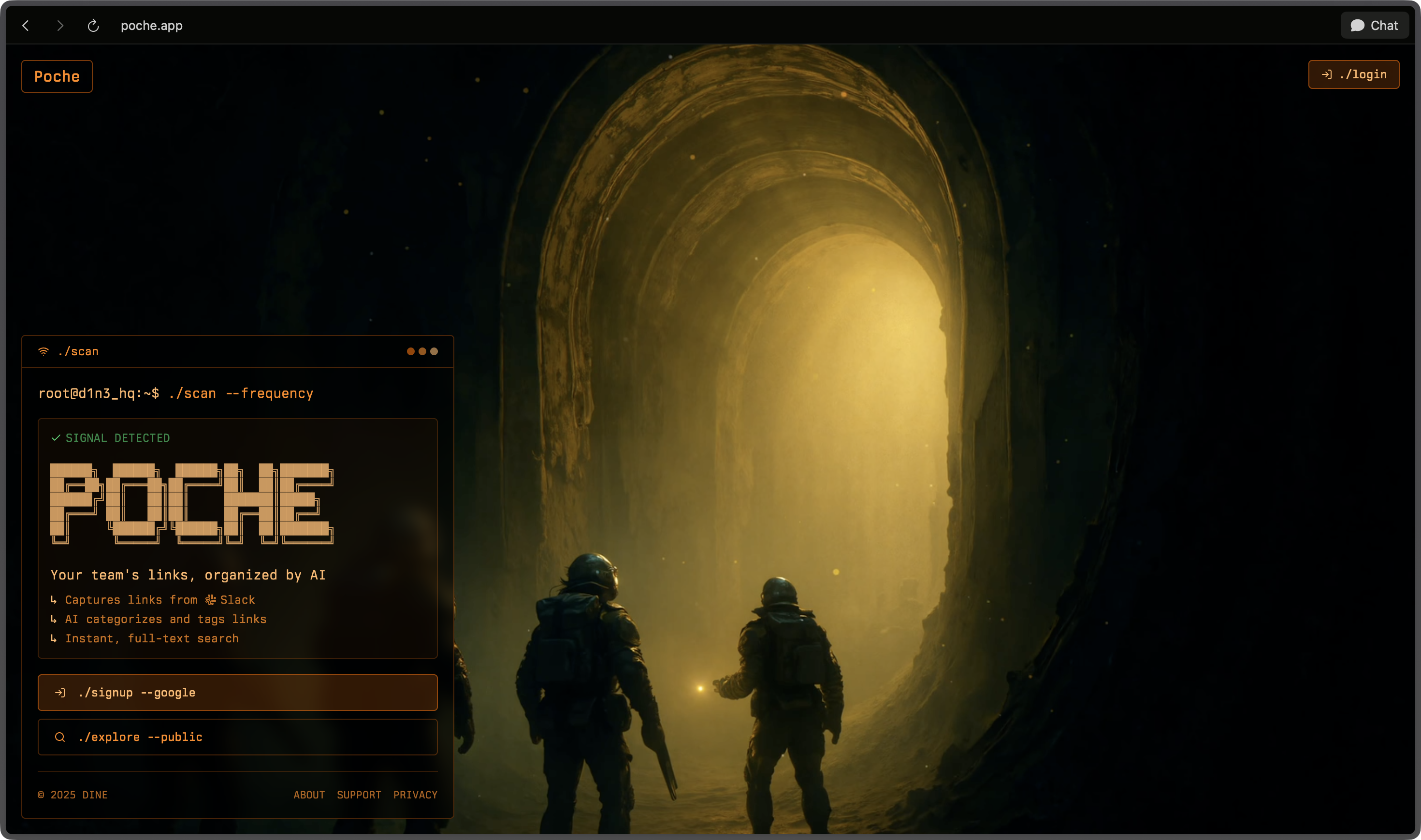Click the browser forward arrow
The image size is (1421, 840).
(60, 26)
